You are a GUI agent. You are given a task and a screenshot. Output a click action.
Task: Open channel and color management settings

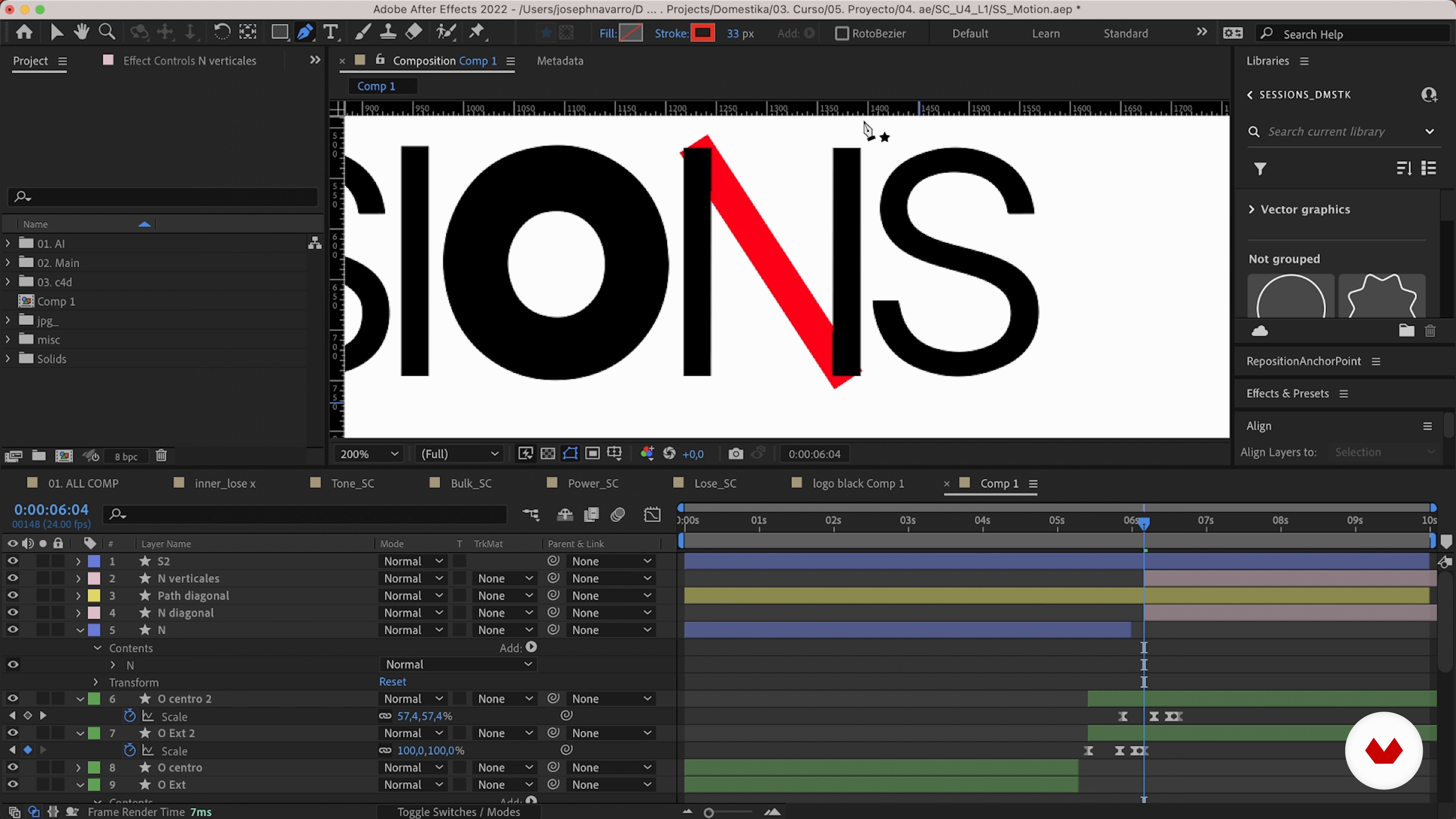point(647,454)
